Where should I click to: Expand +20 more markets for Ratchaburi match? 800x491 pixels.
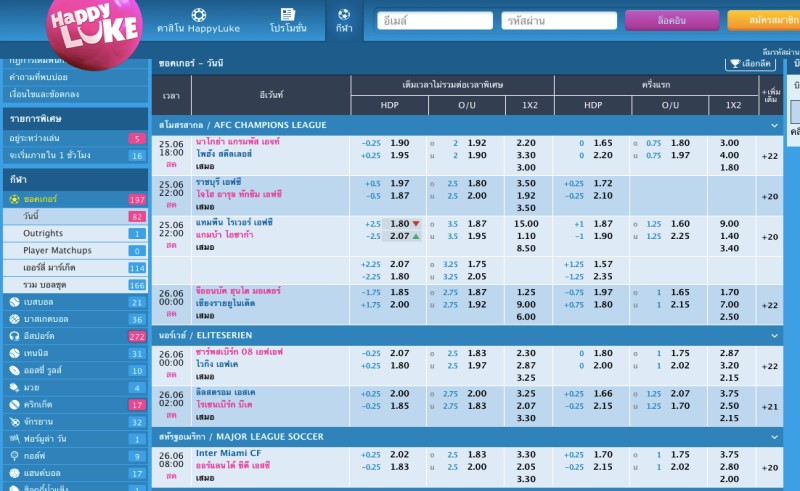[769, 197]
